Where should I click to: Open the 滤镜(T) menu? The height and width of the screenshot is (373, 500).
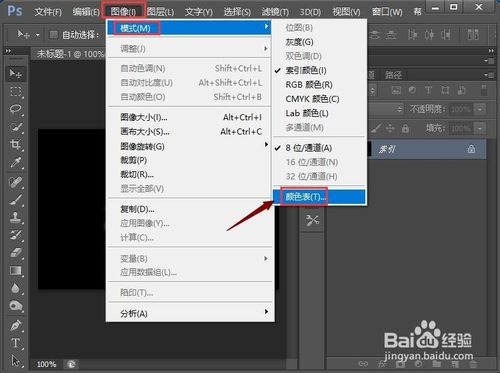click(x=275, y=12)
